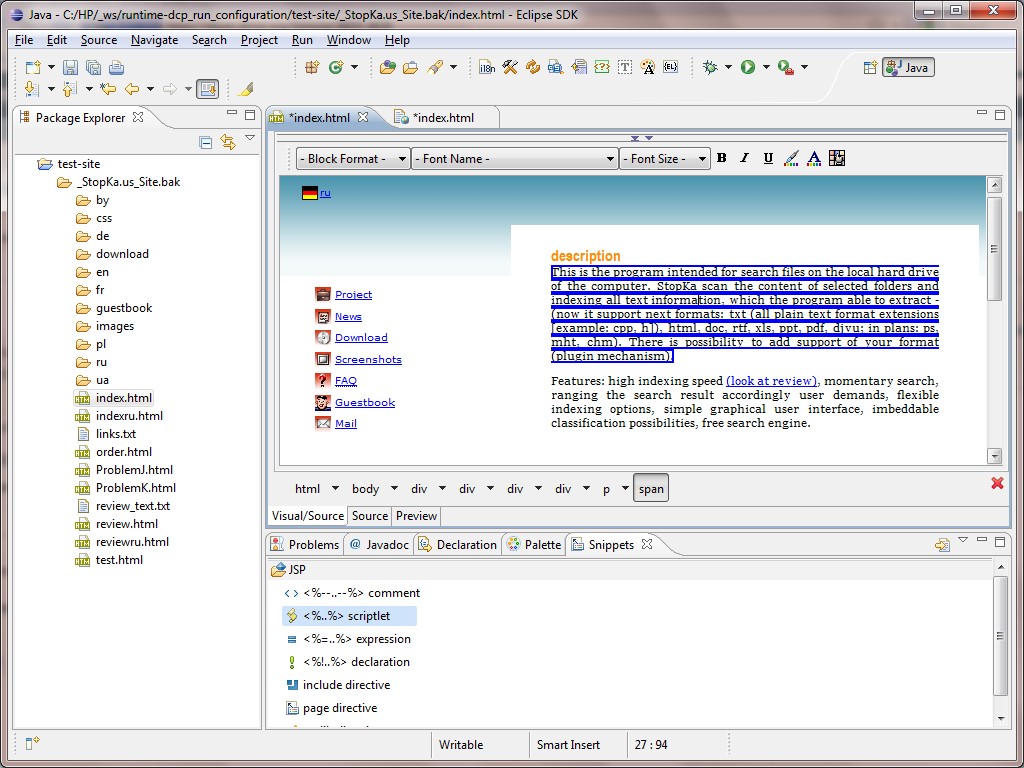Open the Font Name dropdown
The height and width of the screenshot is (768, 1024).
point(515,158)
